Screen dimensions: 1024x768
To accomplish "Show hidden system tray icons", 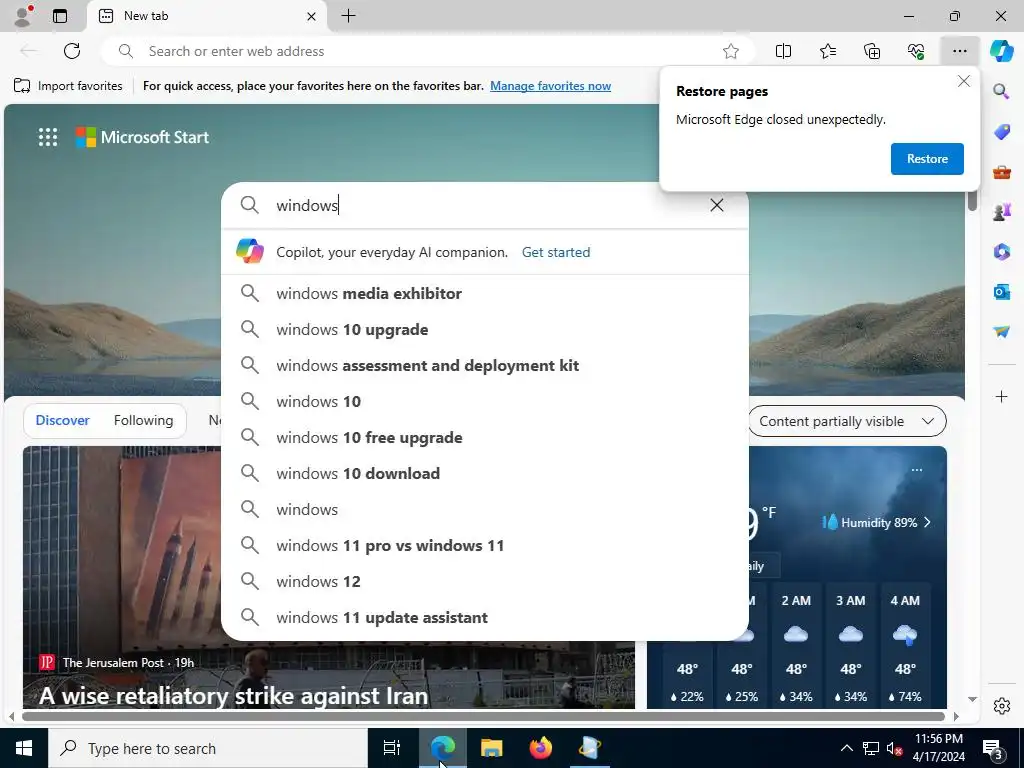I will (846, 748).
